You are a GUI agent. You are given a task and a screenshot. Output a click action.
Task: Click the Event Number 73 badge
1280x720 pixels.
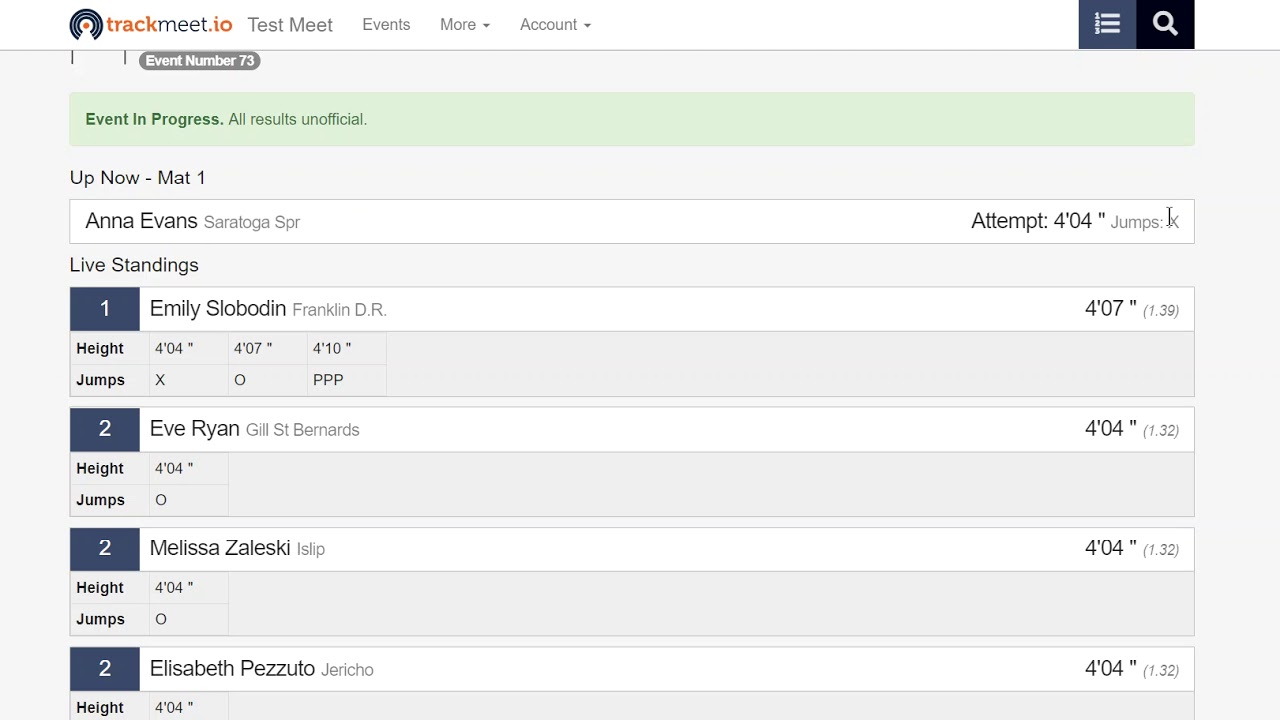click(x=200, y=61)
